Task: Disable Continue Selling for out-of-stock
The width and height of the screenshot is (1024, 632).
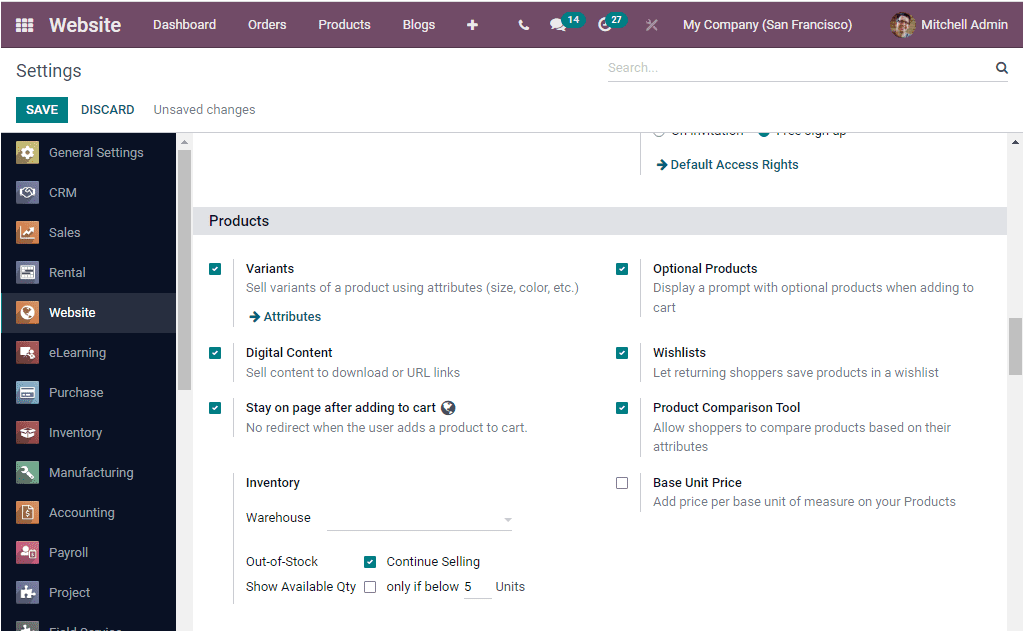Action: point(370,562)
